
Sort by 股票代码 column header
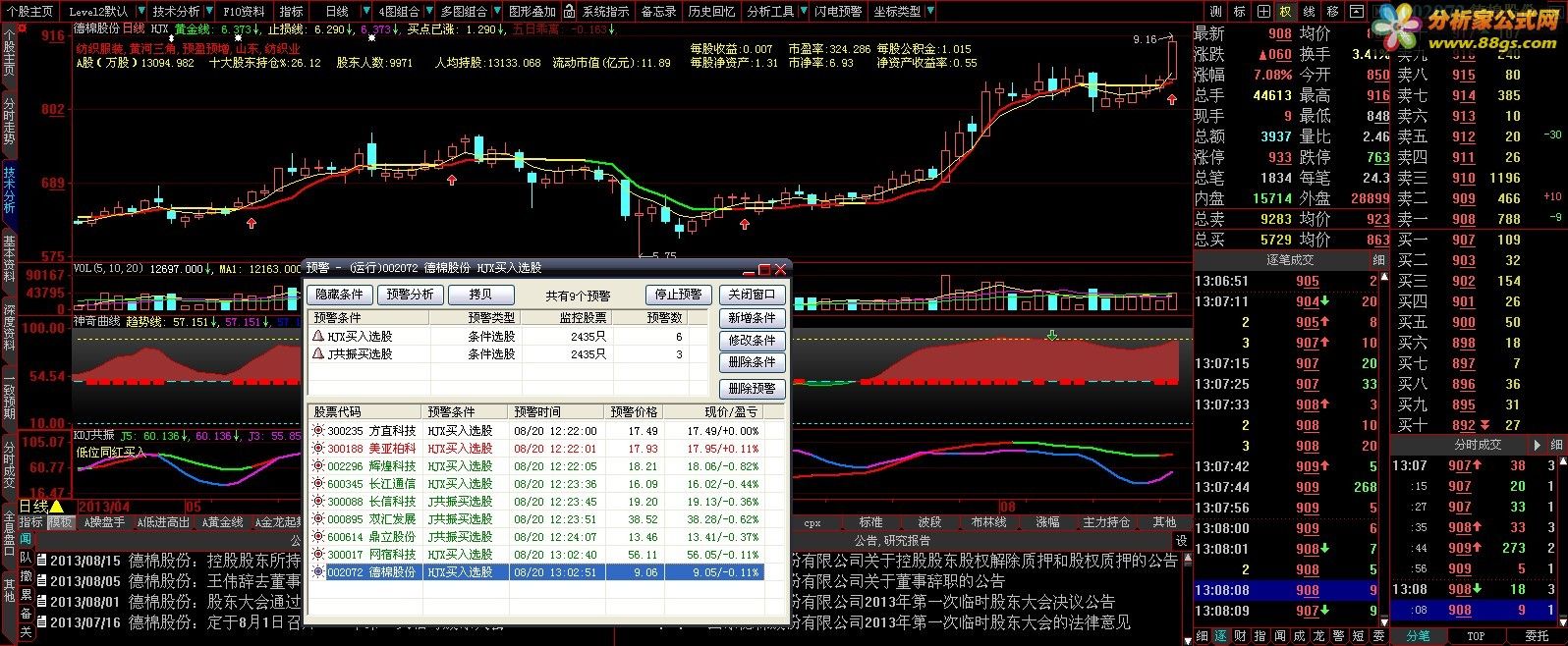coord(365,412)
